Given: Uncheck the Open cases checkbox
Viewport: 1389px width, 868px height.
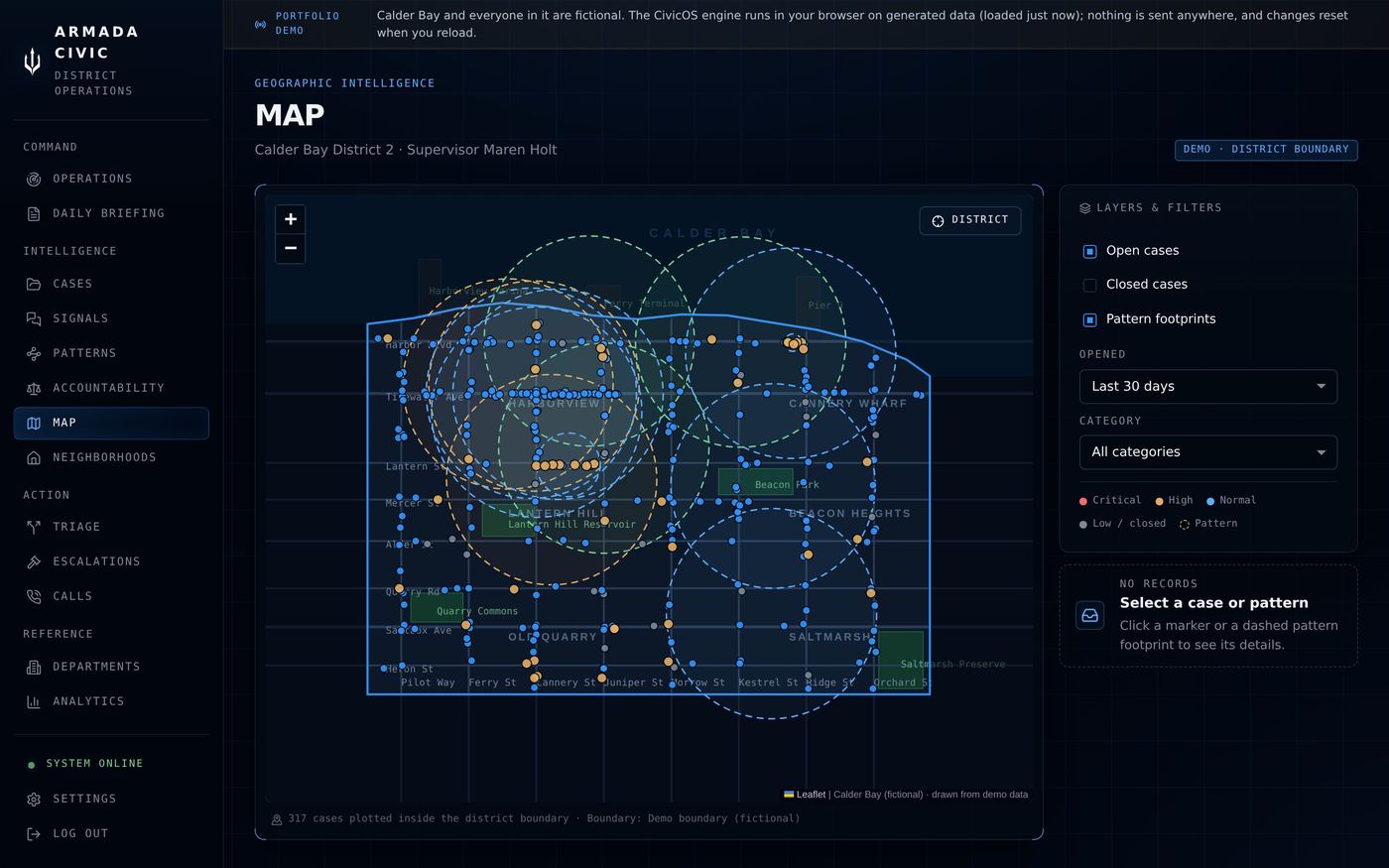Looking at the screenshot, I should [x=1089, y=251].
